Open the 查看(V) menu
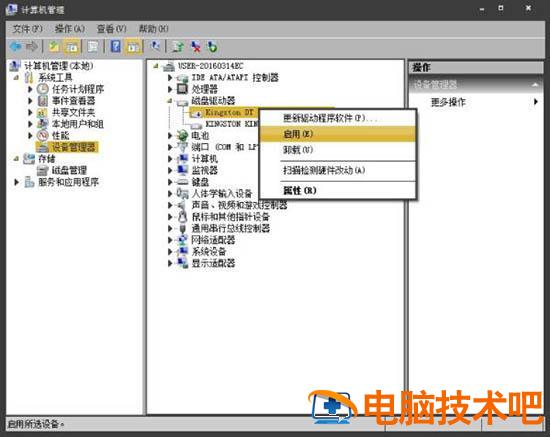This screenshot has height=437, width=550. 112,28
